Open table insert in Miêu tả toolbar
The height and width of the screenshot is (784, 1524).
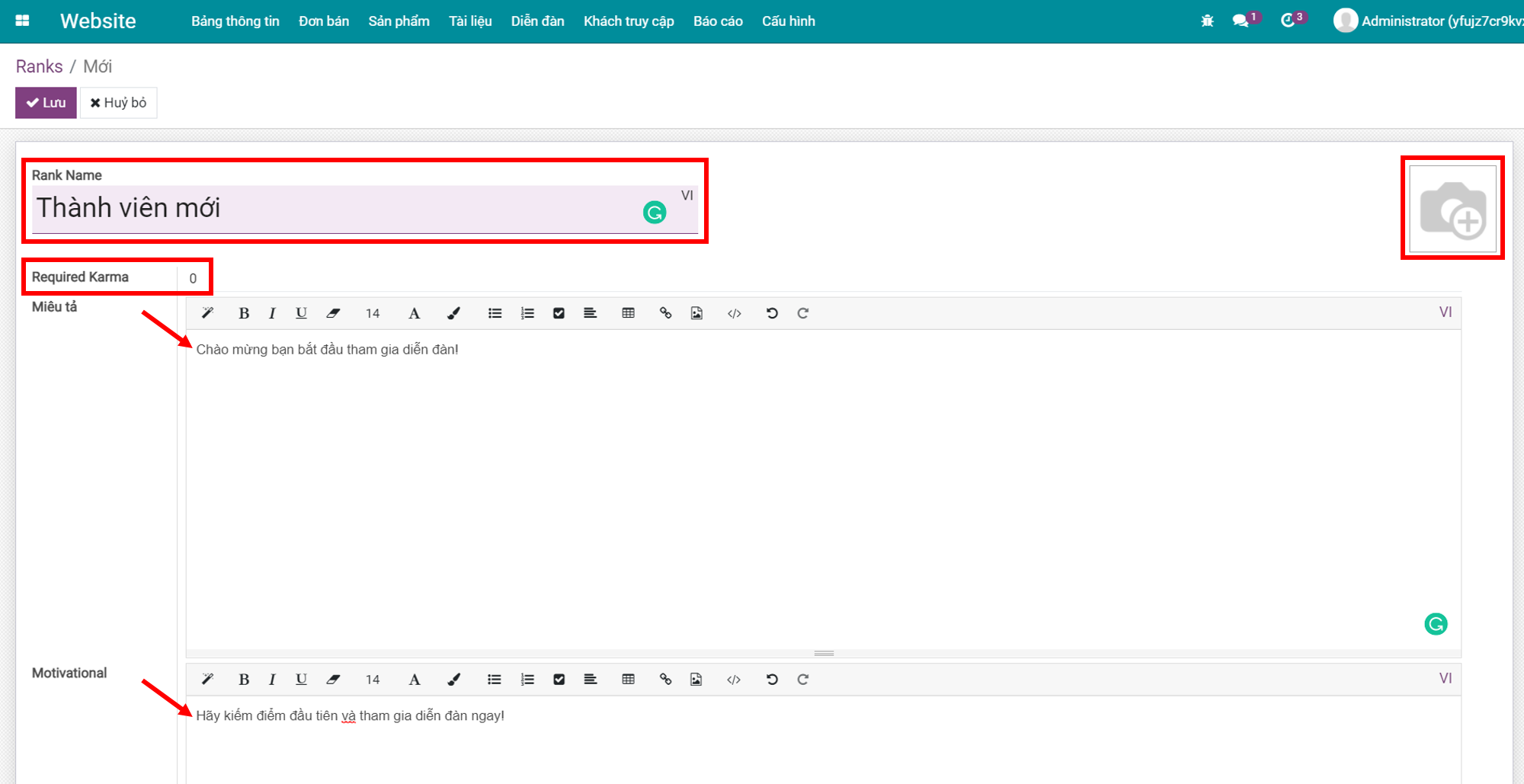[628, 313]
